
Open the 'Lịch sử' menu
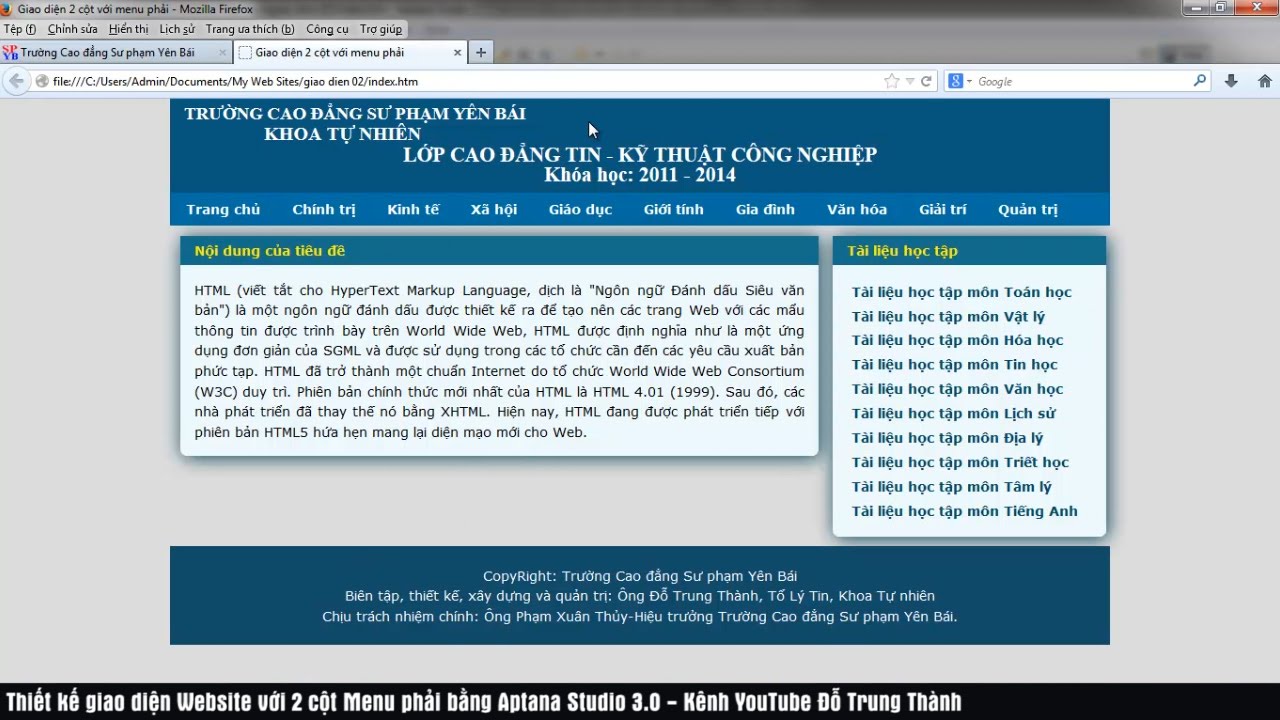(x=177, y=29)
